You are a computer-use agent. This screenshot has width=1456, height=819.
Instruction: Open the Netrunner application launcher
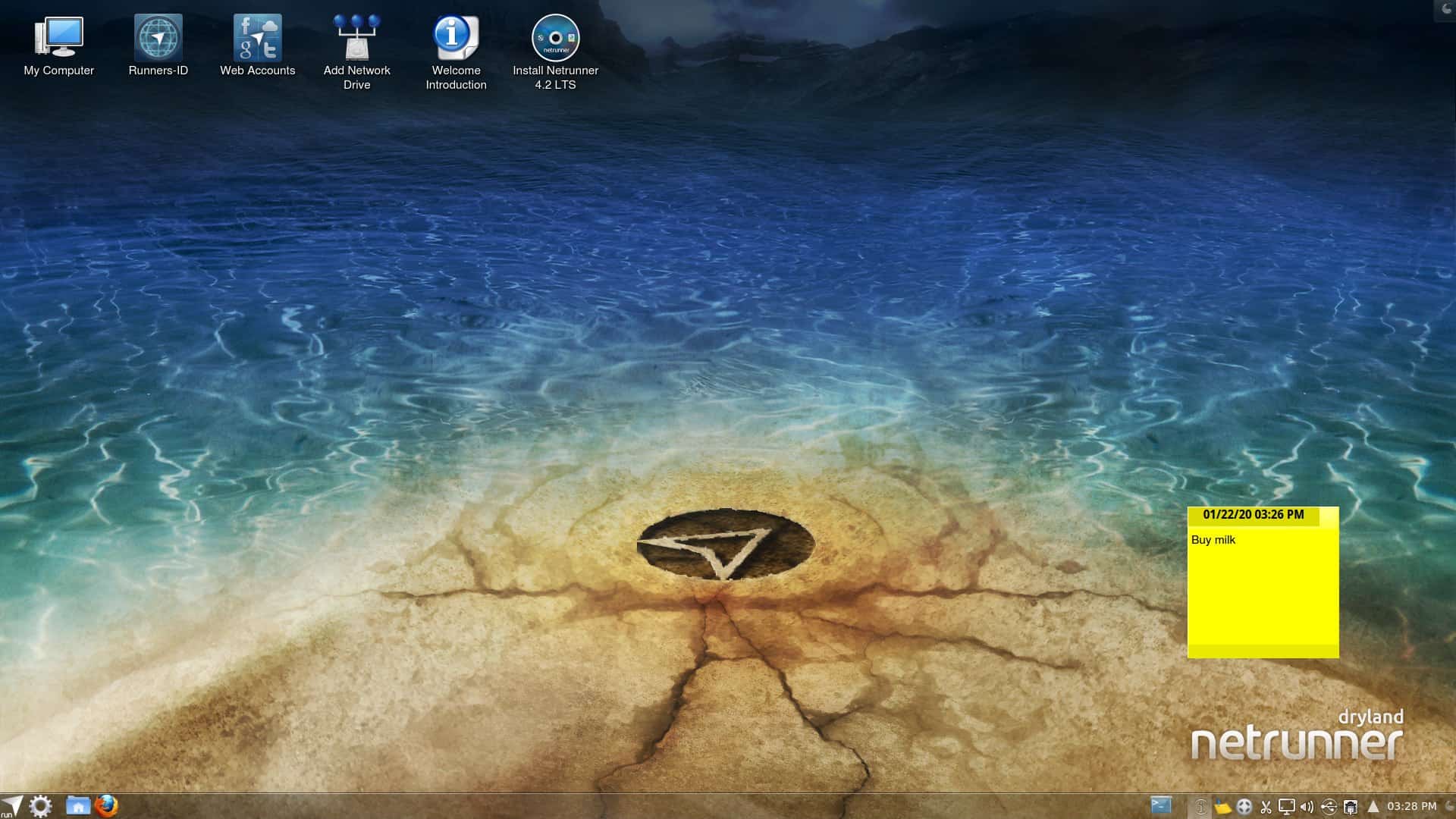click(11, 804)
